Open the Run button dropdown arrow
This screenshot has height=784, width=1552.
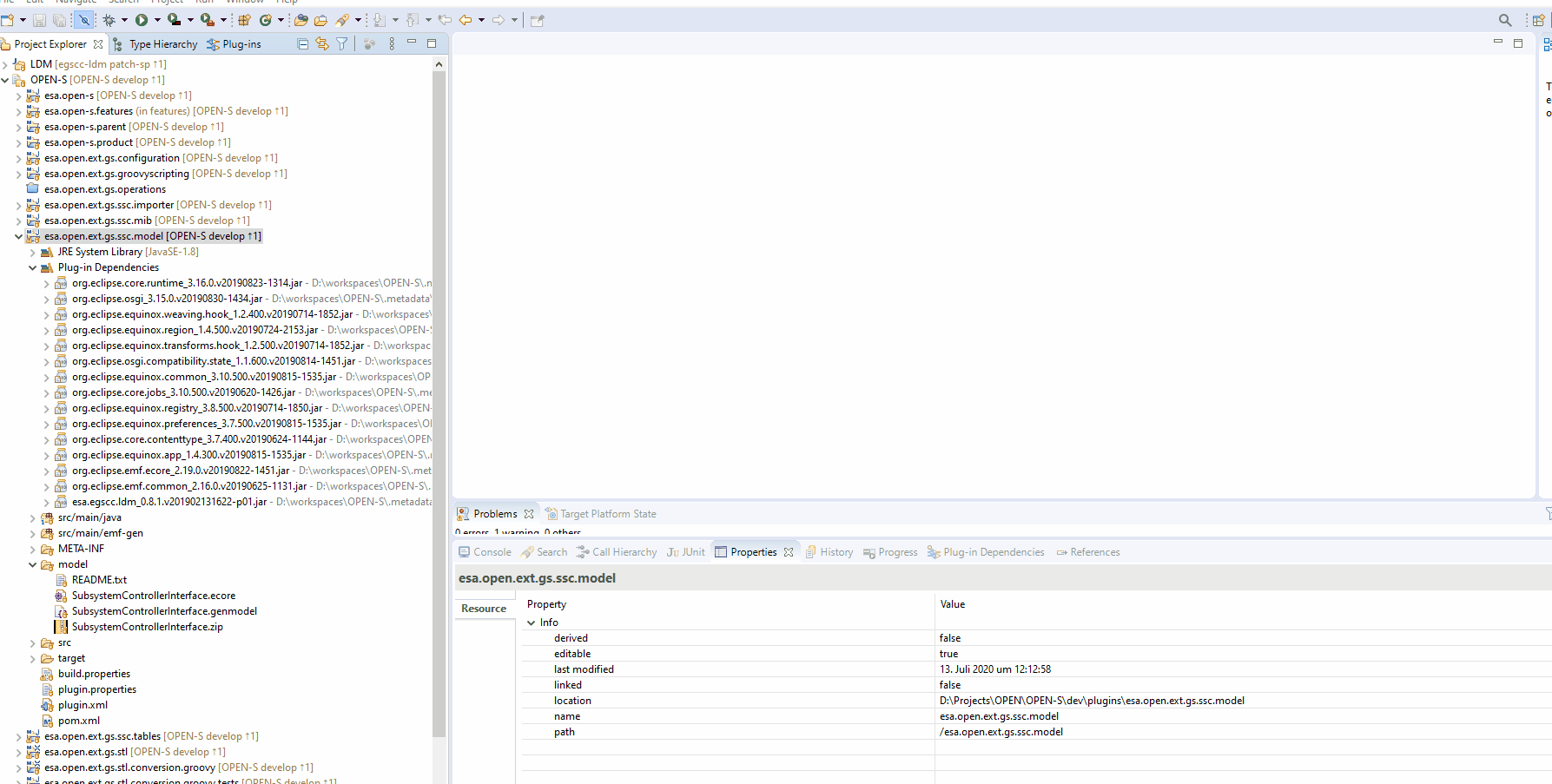[157, 20]
